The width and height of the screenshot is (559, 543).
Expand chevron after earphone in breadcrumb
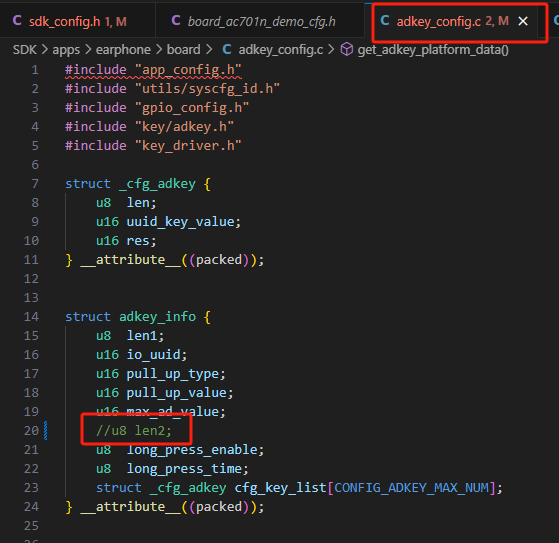pyautogui.click(x=159, y=50)
